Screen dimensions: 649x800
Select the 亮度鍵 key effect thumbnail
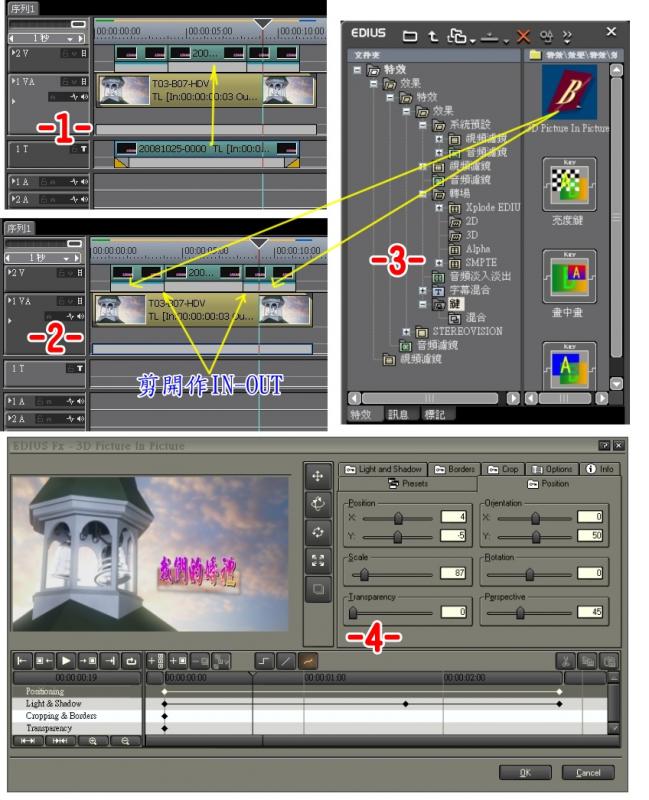pyautogui.click(x=569, y=185)
